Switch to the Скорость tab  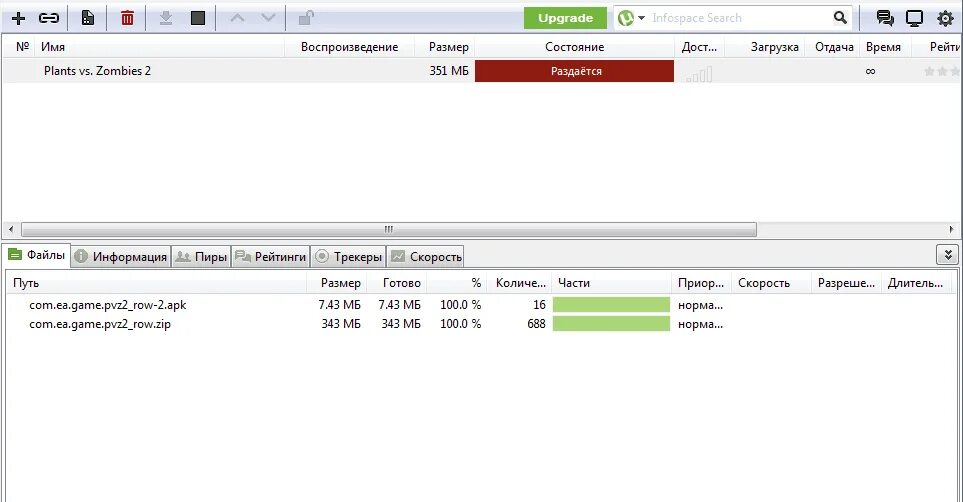426,256
